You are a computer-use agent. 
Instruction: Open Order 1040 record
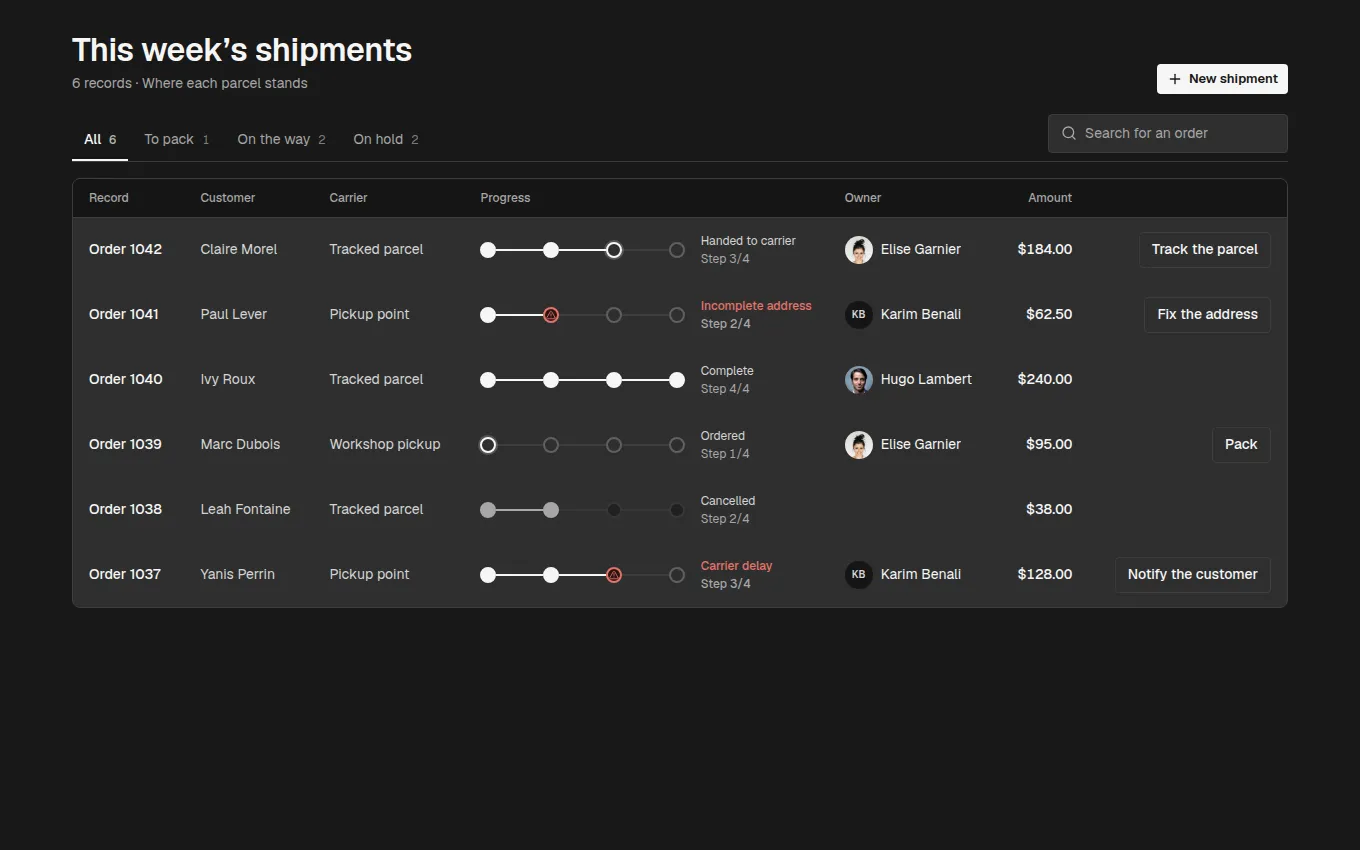point(126,380)
